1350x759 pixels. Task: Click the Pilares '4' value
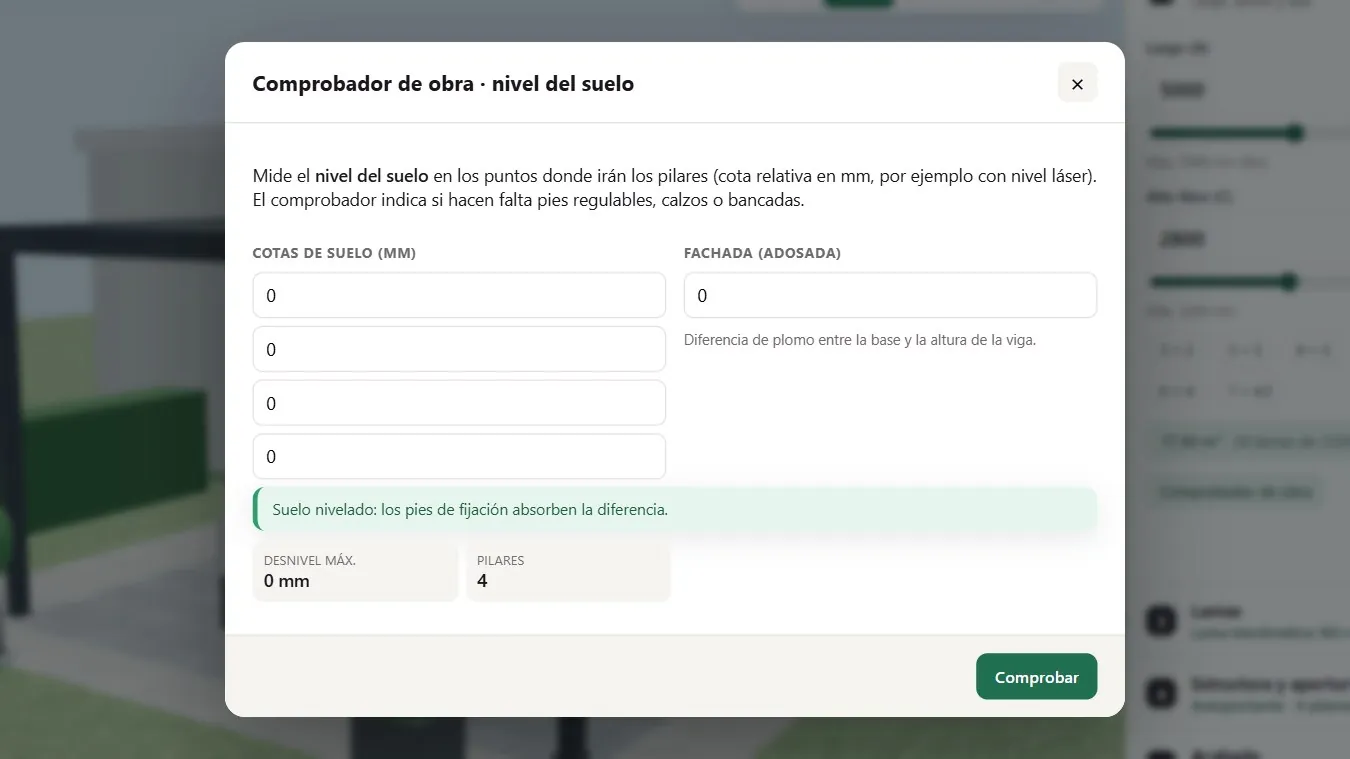pos(482,581)
